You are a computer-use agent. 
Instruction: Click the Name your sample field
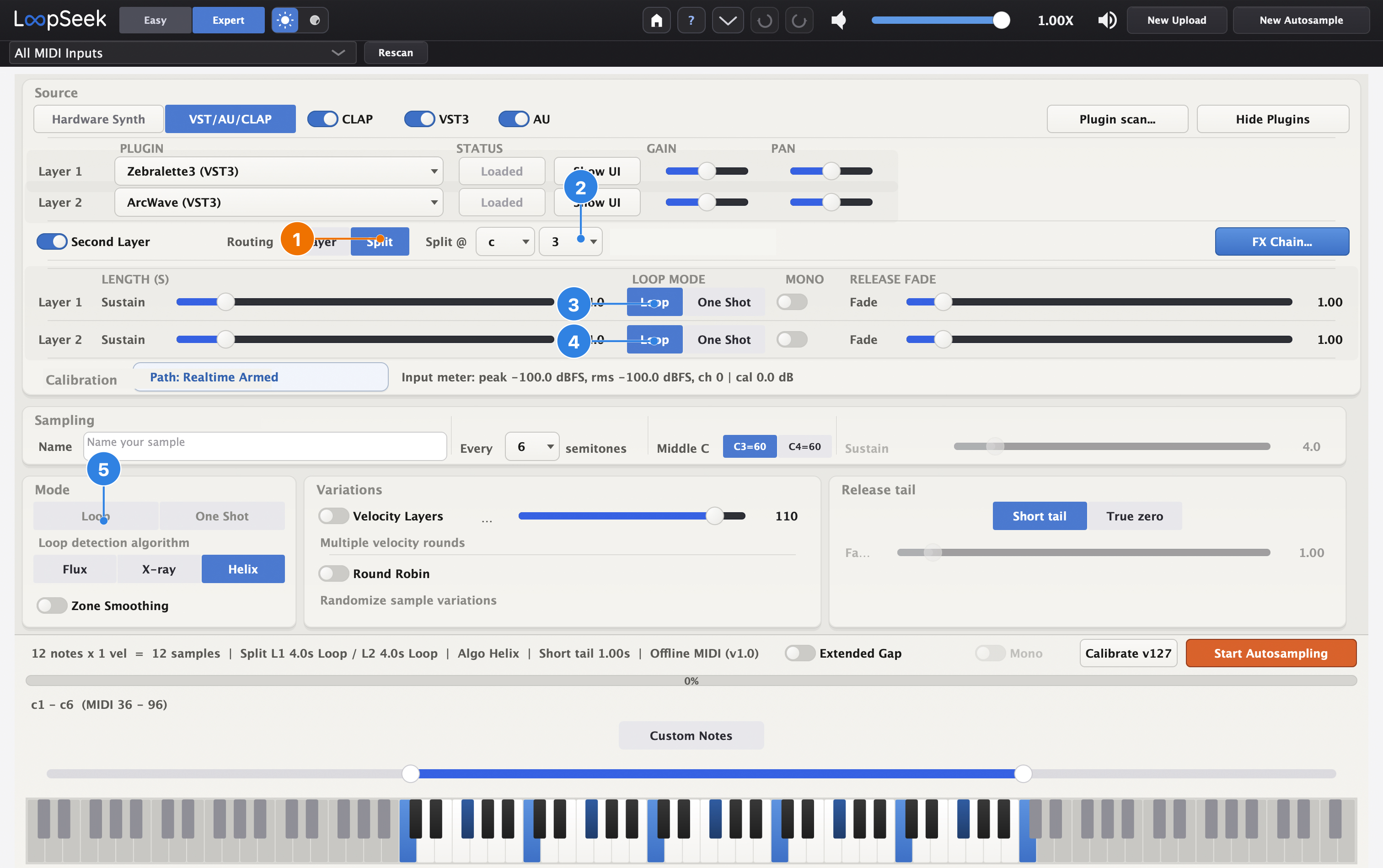(265, 447)
